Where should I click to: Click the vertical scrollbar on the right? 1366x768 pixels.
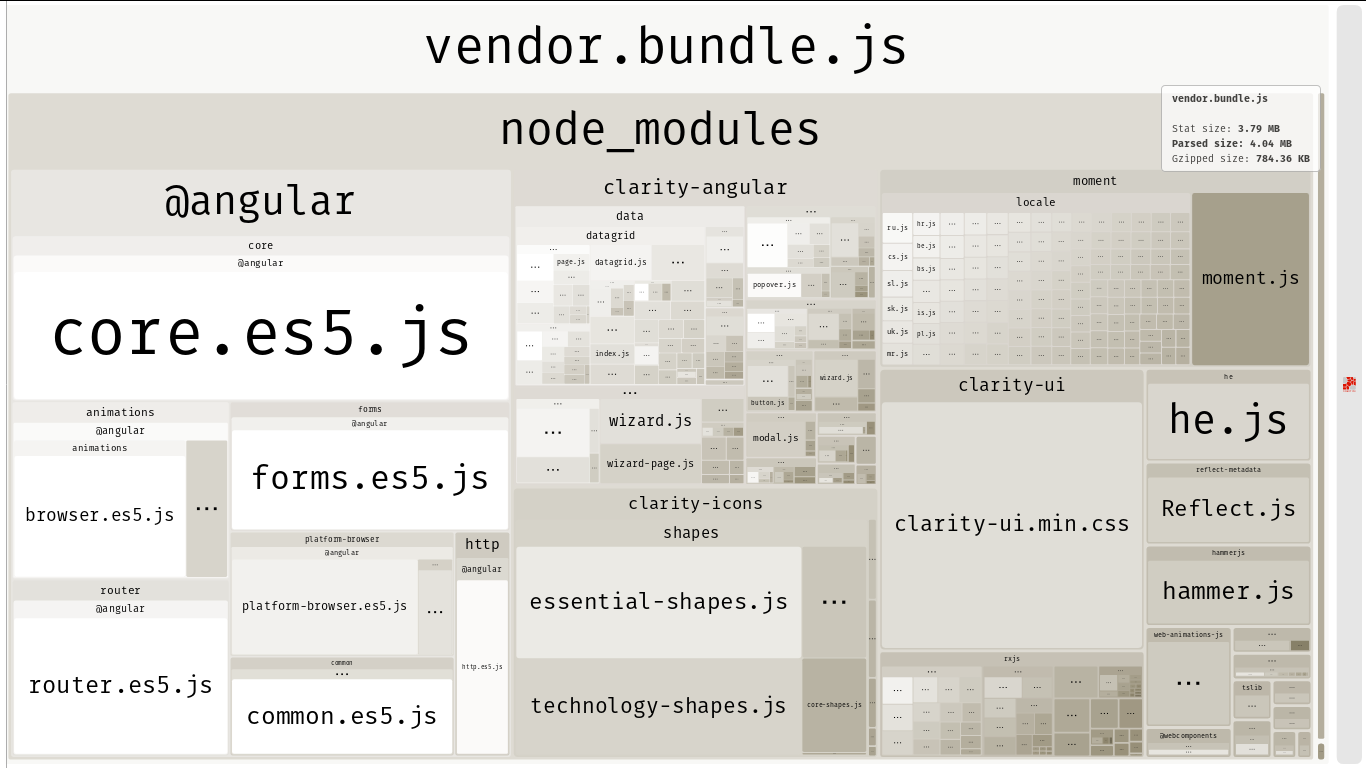[x=1349, y=384]
